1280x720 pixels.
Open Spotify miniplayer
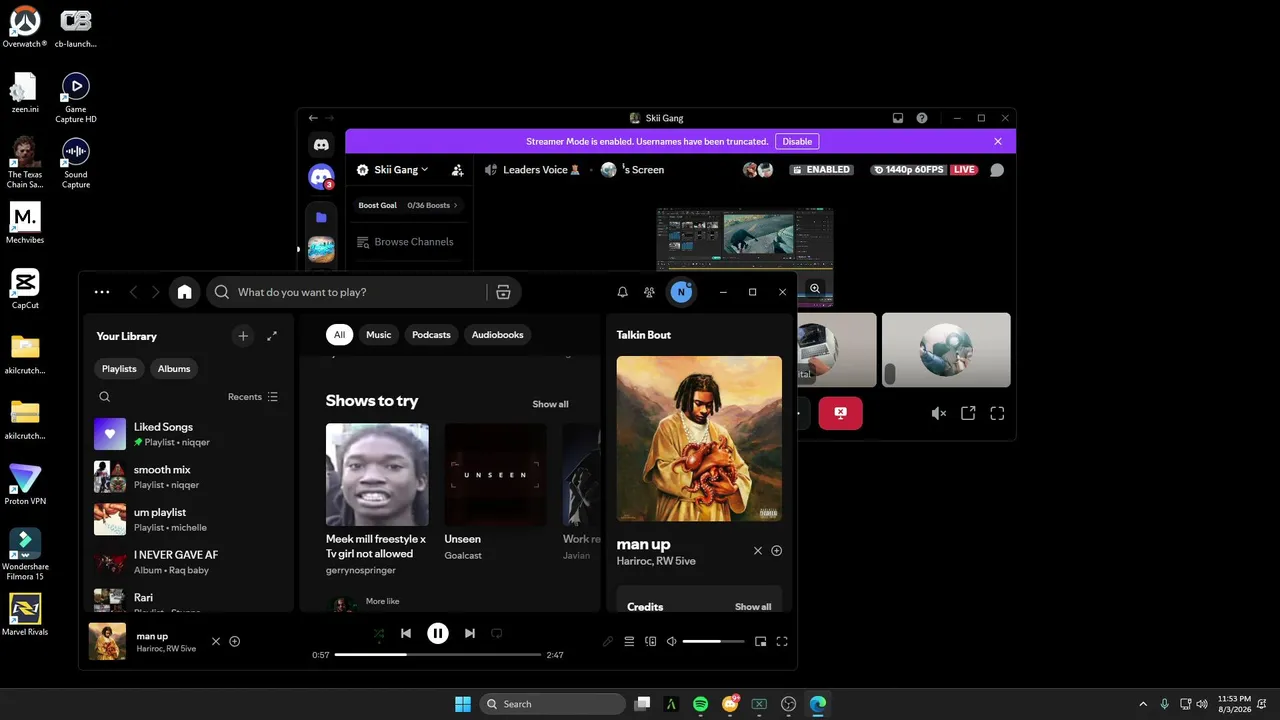click(761, 641)
